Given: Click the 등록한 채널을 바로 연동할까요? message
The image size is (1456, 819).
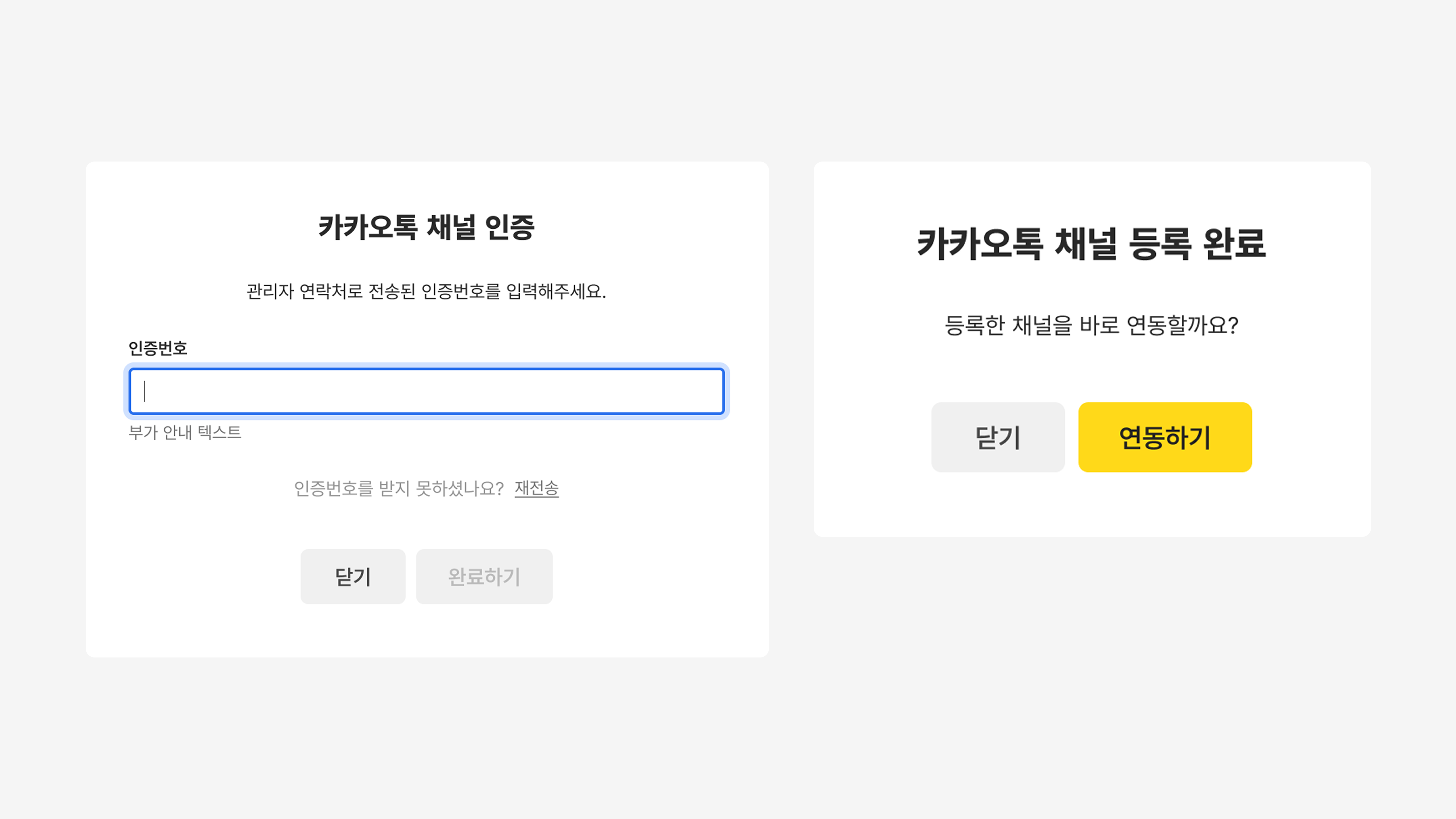Looking at the screenshot, I should click(1092, 325).
